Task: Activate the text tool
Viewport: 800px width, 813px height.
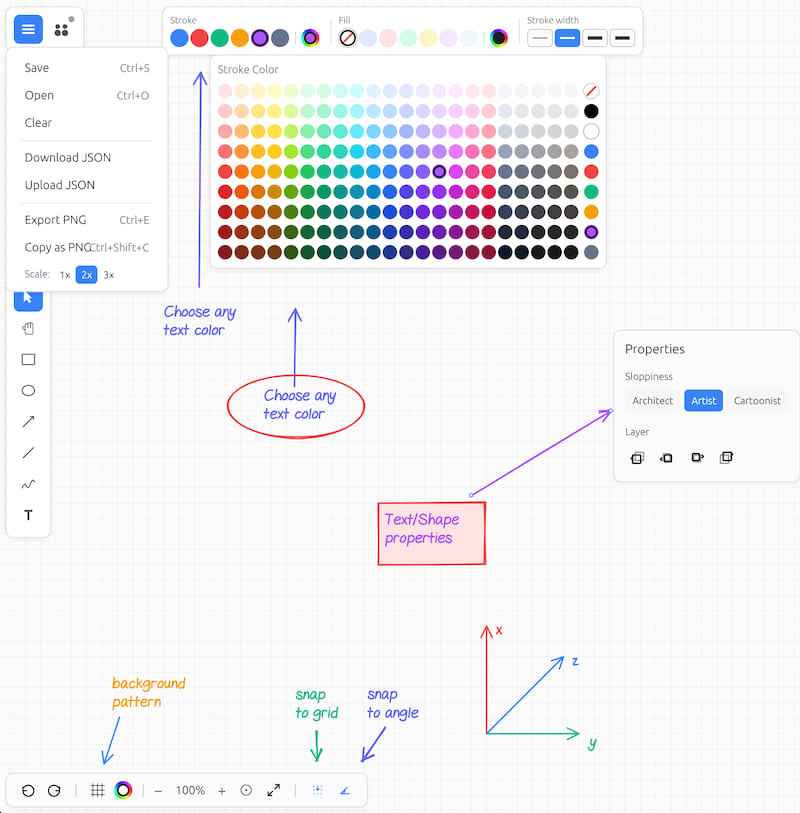Action: coord(28,516)
